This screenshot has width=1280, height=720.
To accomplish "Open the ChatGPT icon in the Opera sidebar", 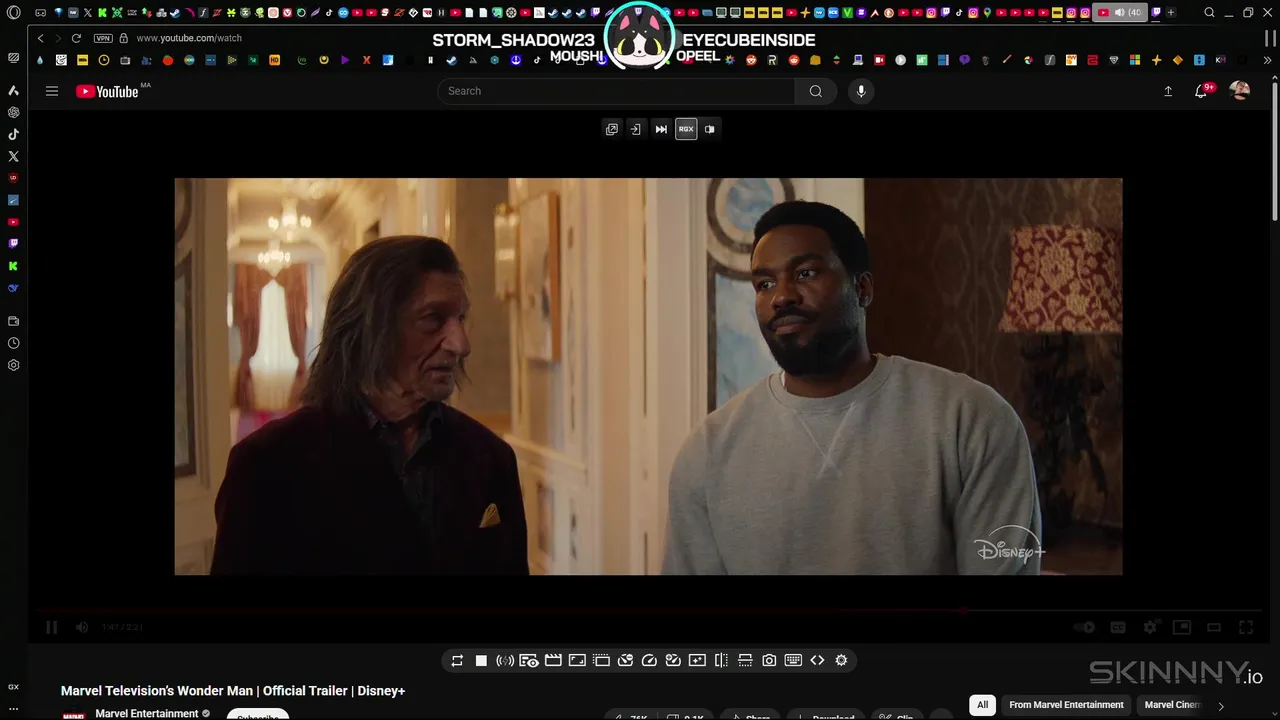I will pyautogui.click(x=13, y=112).
